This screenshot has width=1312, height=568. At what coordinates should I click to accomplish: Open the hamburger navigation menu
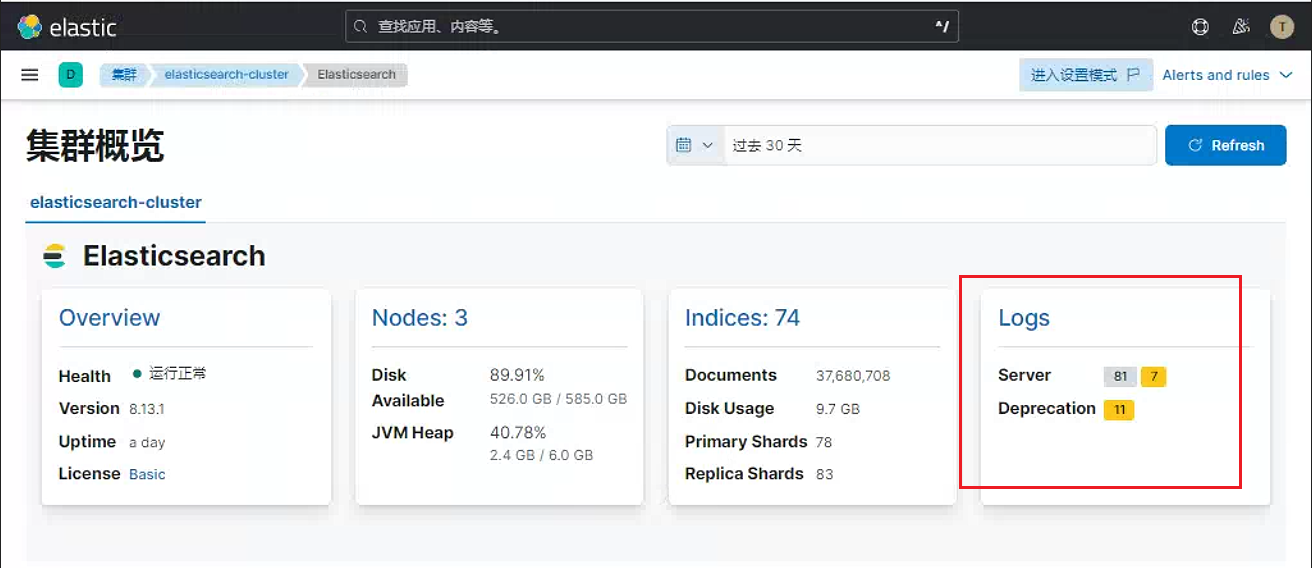point(30,75)
